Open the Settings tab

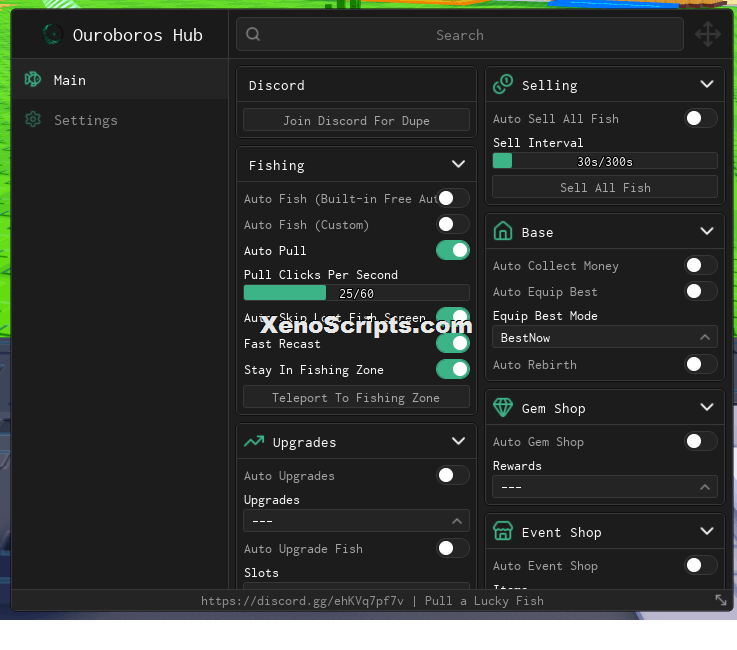pos(119,119)
